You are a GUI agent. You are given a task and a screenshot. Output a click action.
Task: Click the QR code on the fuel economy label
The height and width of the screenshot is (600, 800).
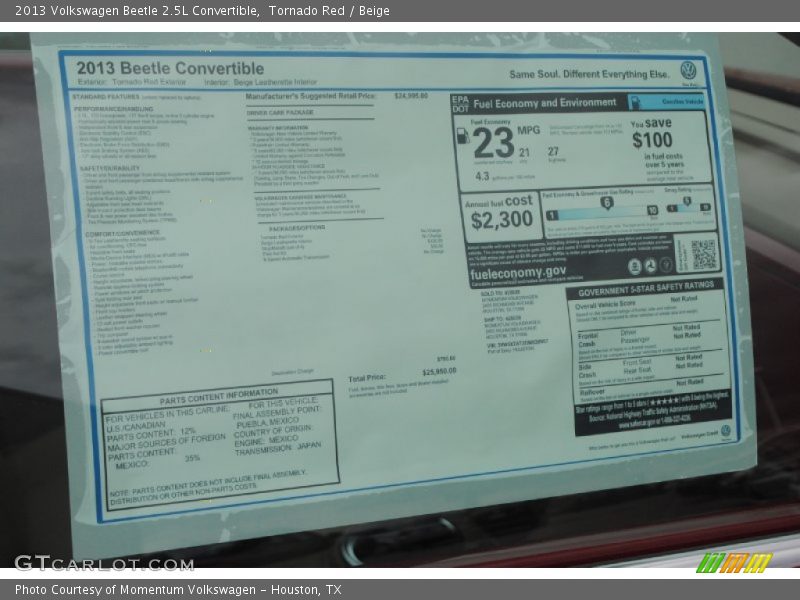(x=704, y=254)
